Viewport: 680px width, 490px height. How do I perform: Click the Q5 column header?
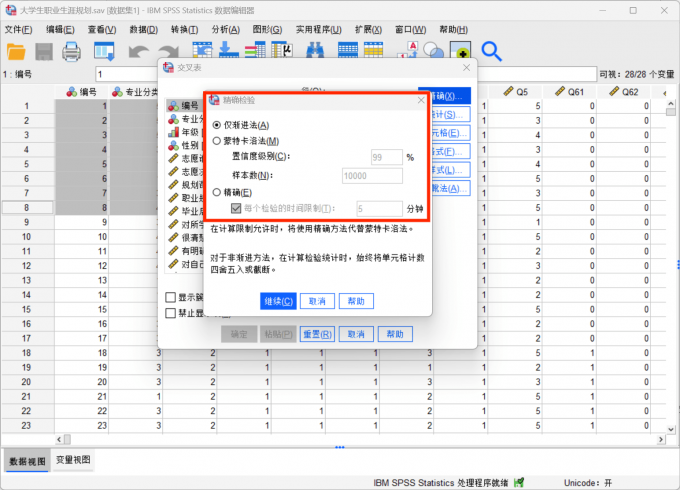(x=520, y=91)
